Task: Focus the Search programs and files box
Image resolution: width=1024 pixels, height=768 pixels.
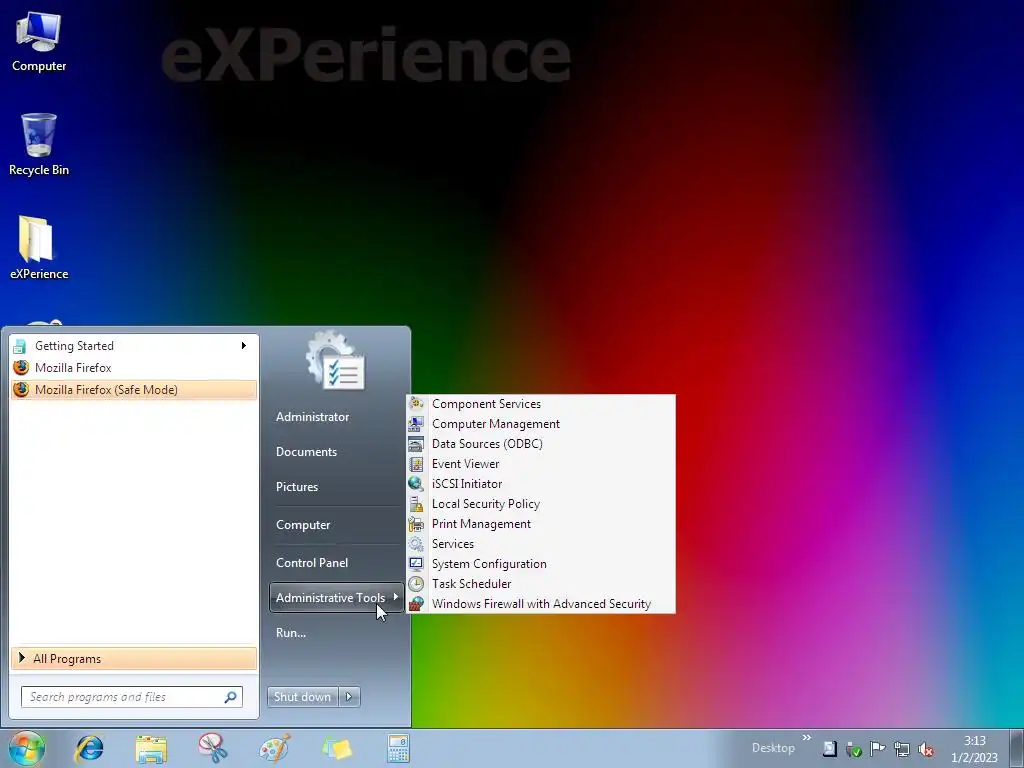Action: (x=132, y=697)
